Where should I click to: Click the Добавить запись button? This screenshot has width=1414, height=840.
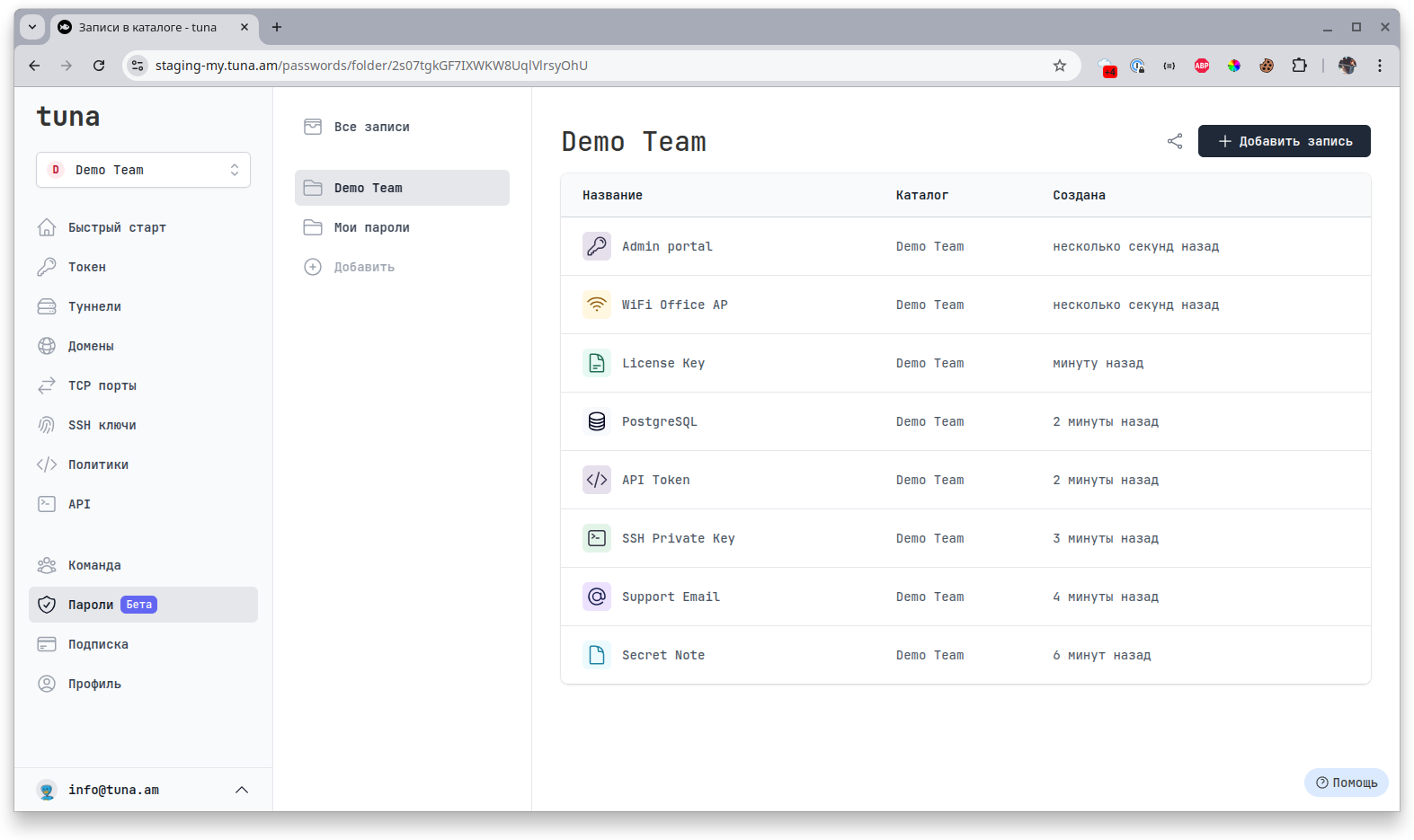click(x=1284, y=141)
